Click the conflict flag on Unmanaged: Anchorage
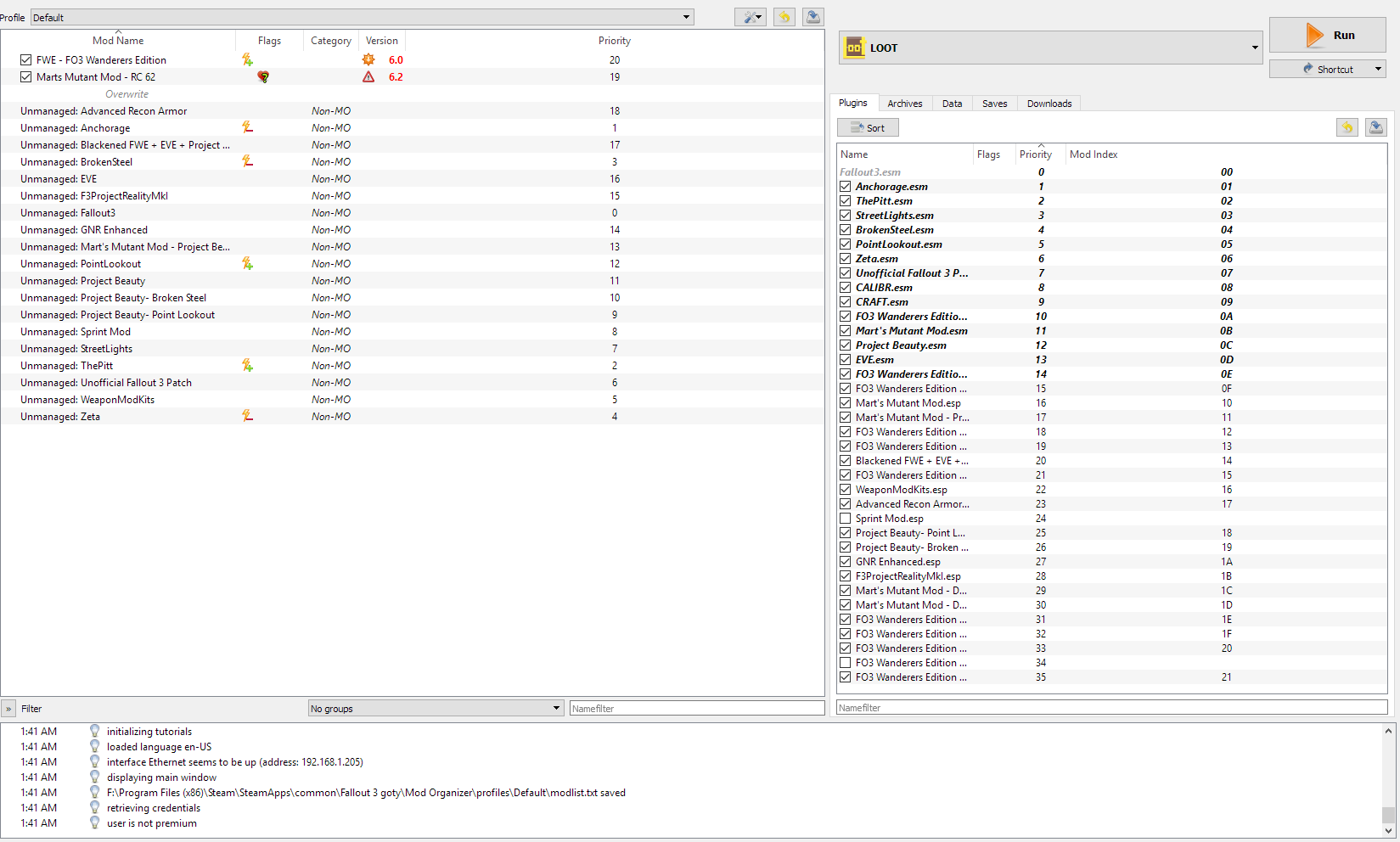The width and height of the screenshot is (1400, 842). click(247, 127)
